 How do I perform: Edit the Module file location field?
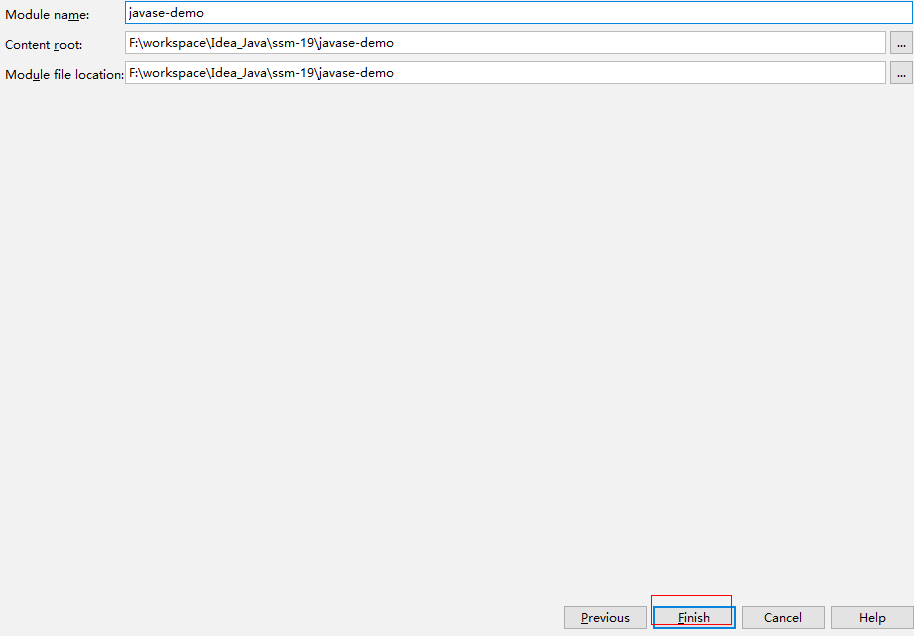pyautogui.click(x=505, y=73)
